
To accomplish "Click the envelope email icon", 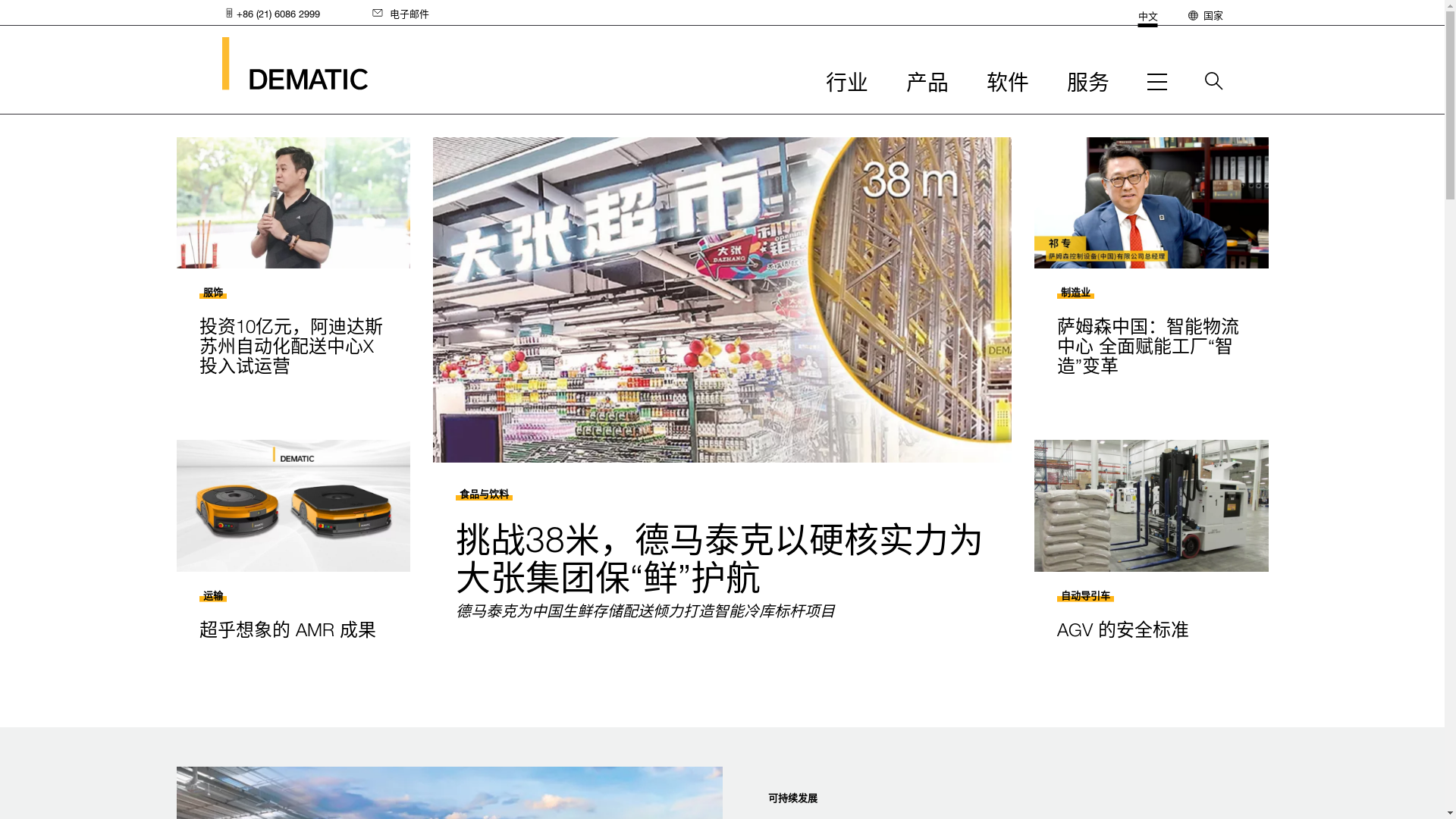I will [x=378, y=13].
